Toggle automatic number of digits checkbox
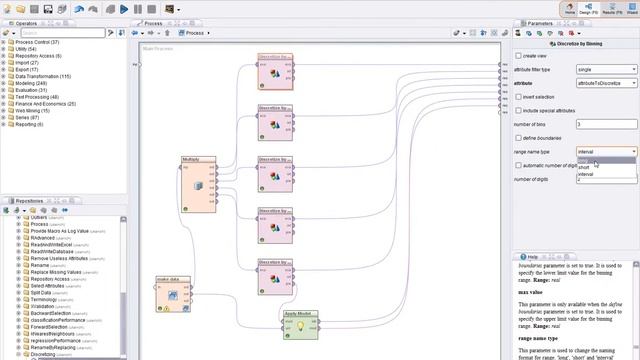The width and height of the screenshot is (640, 360). 518,165
